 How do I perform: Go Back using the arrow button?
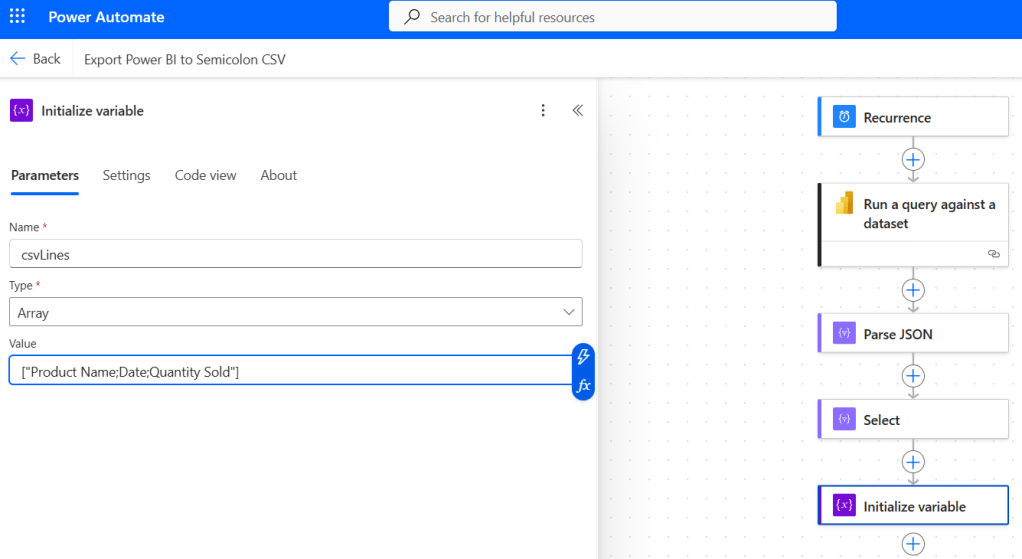[x=35, y=59]
